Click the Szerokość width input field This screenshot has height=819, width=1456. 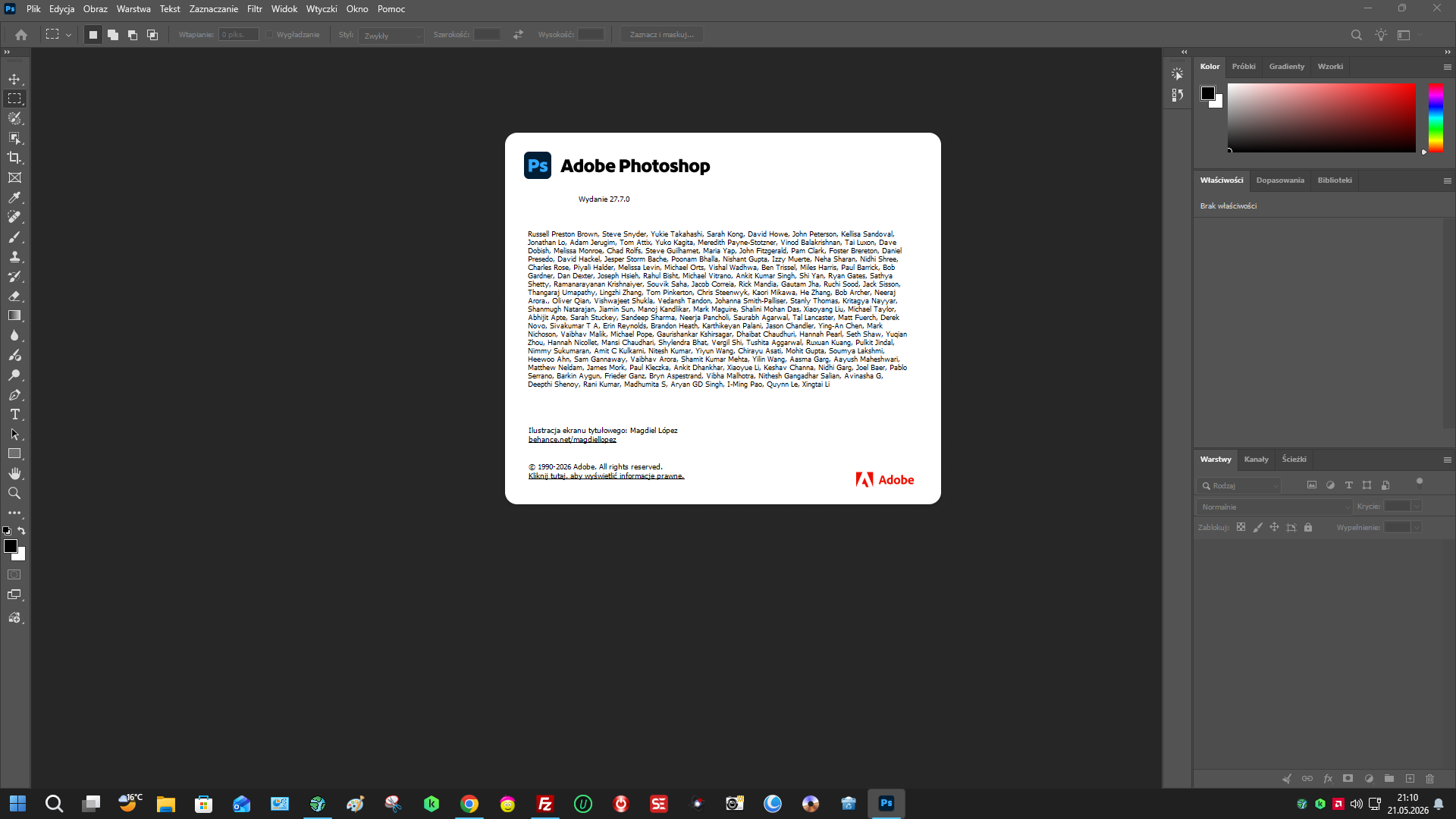[487, 35]
